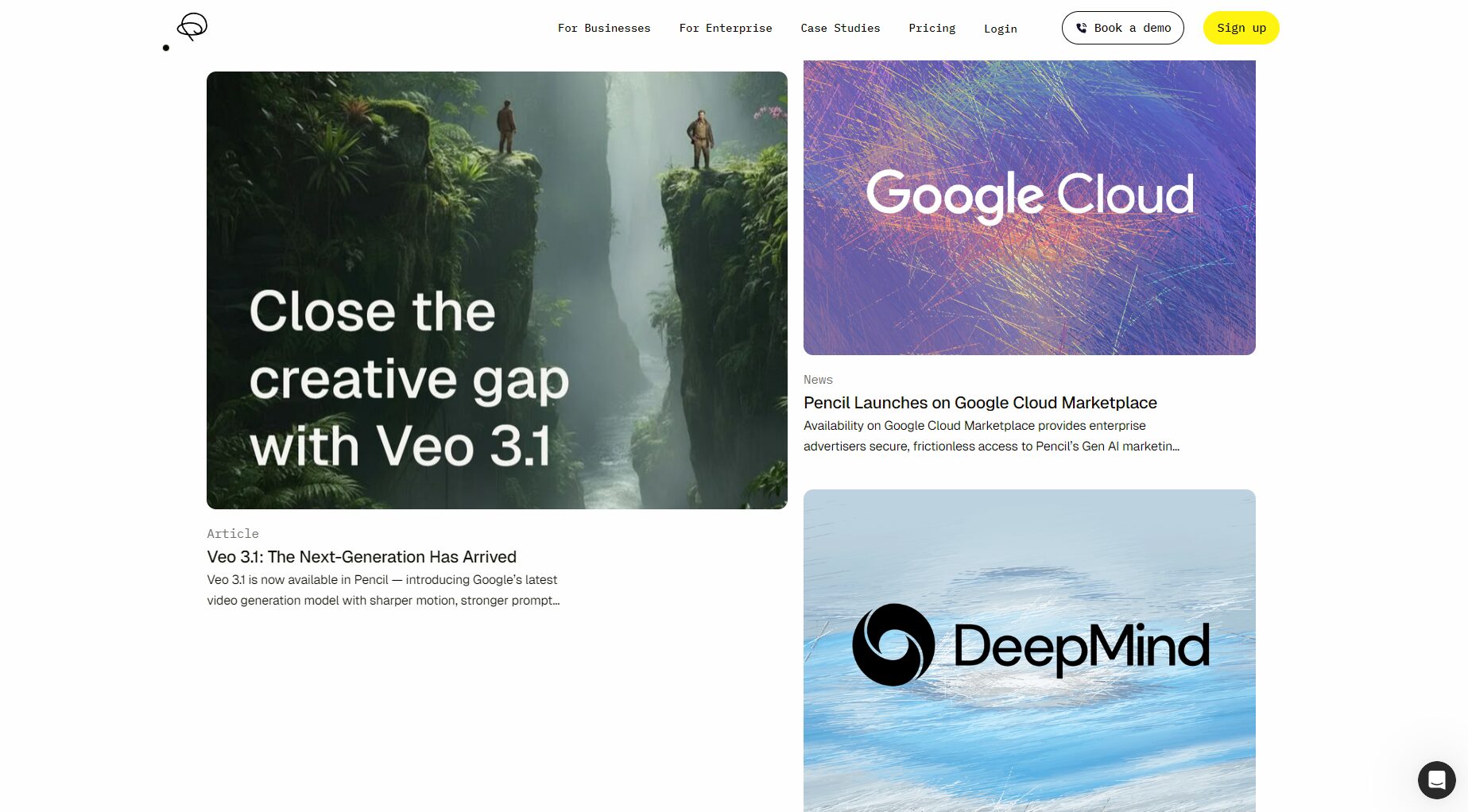Click the phone icon in Book a demo
This screenshot has width=1468, height=812.
tap(1081, 28)
